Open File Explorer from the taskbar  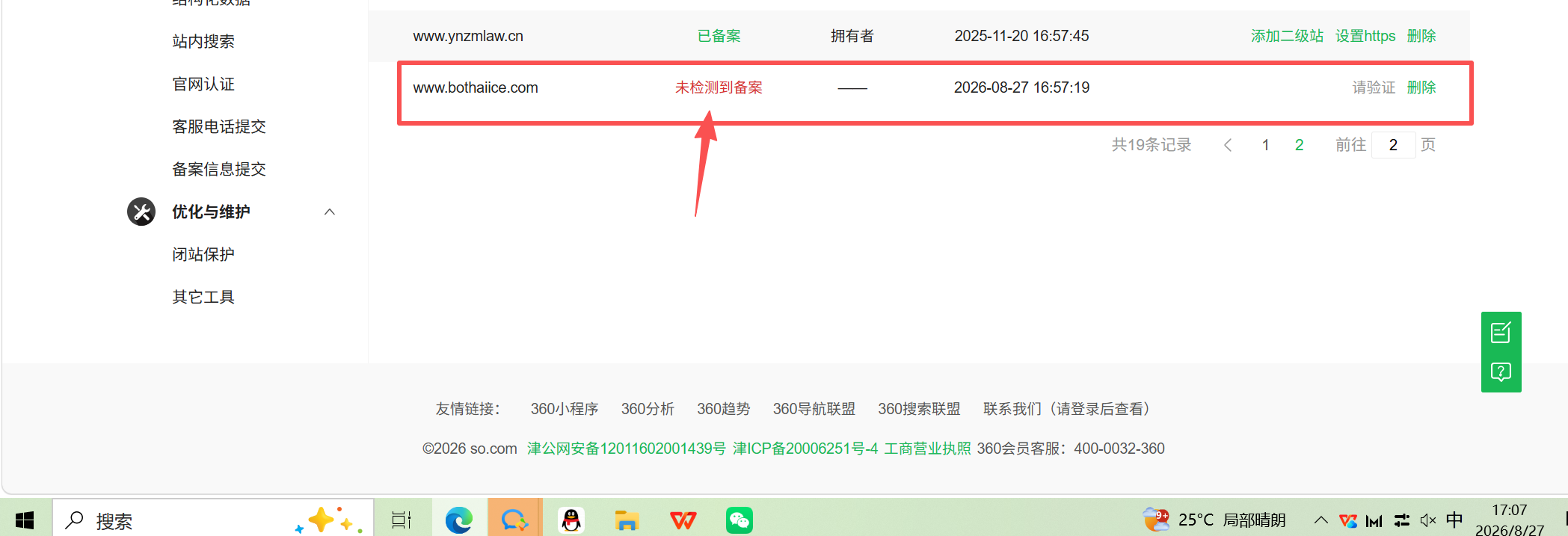(627, 520)
